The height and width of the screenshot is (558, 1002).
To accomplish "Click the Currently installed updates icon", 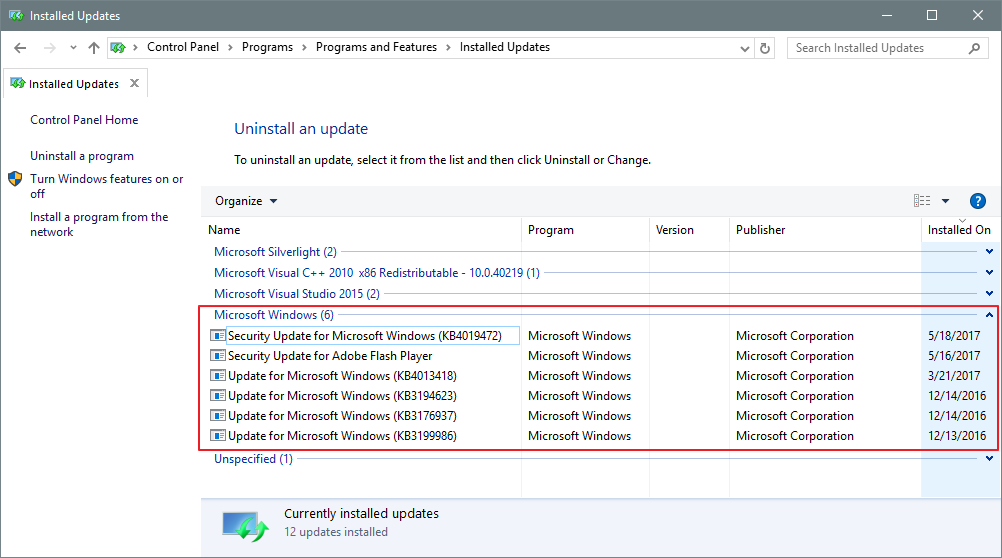I will tap(245, 527).
